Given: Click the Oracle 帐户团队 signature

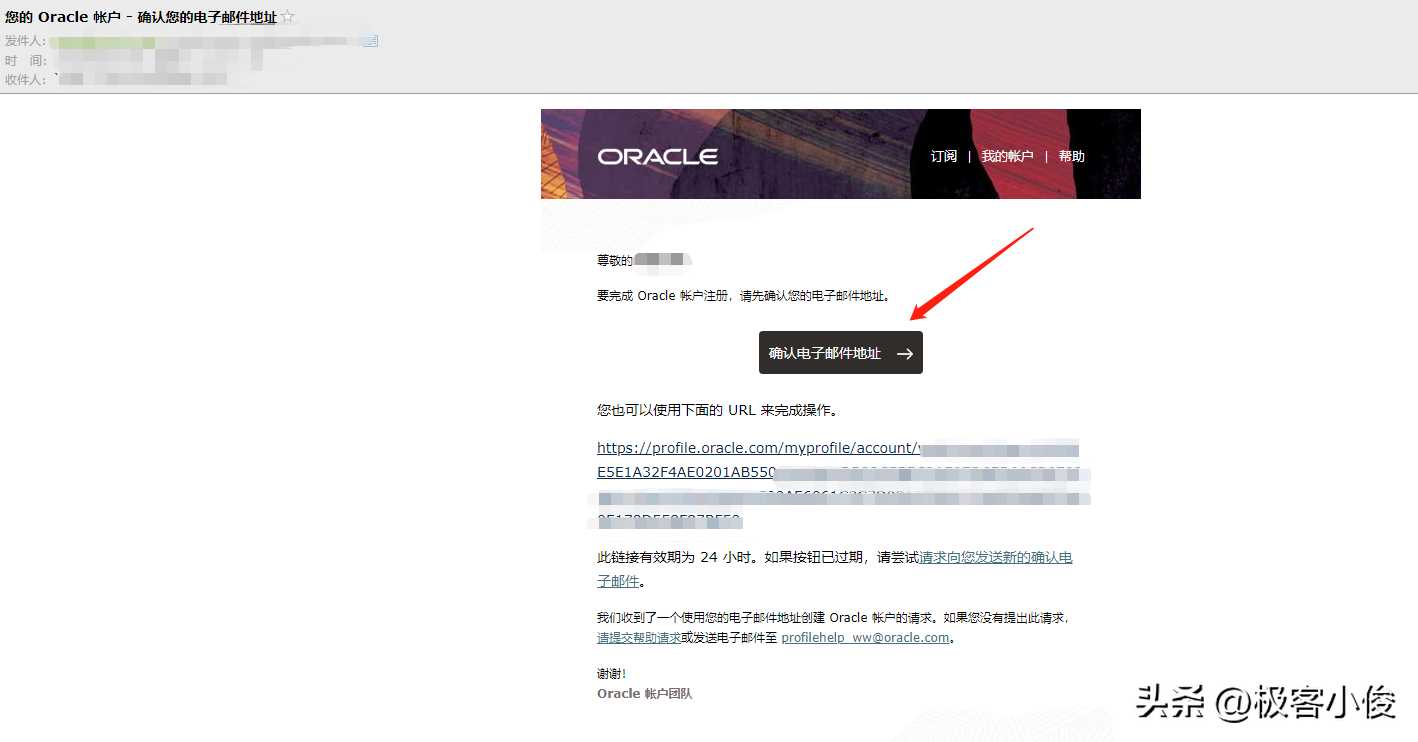Looking at the screenshot, I should [x=644, y=694].
